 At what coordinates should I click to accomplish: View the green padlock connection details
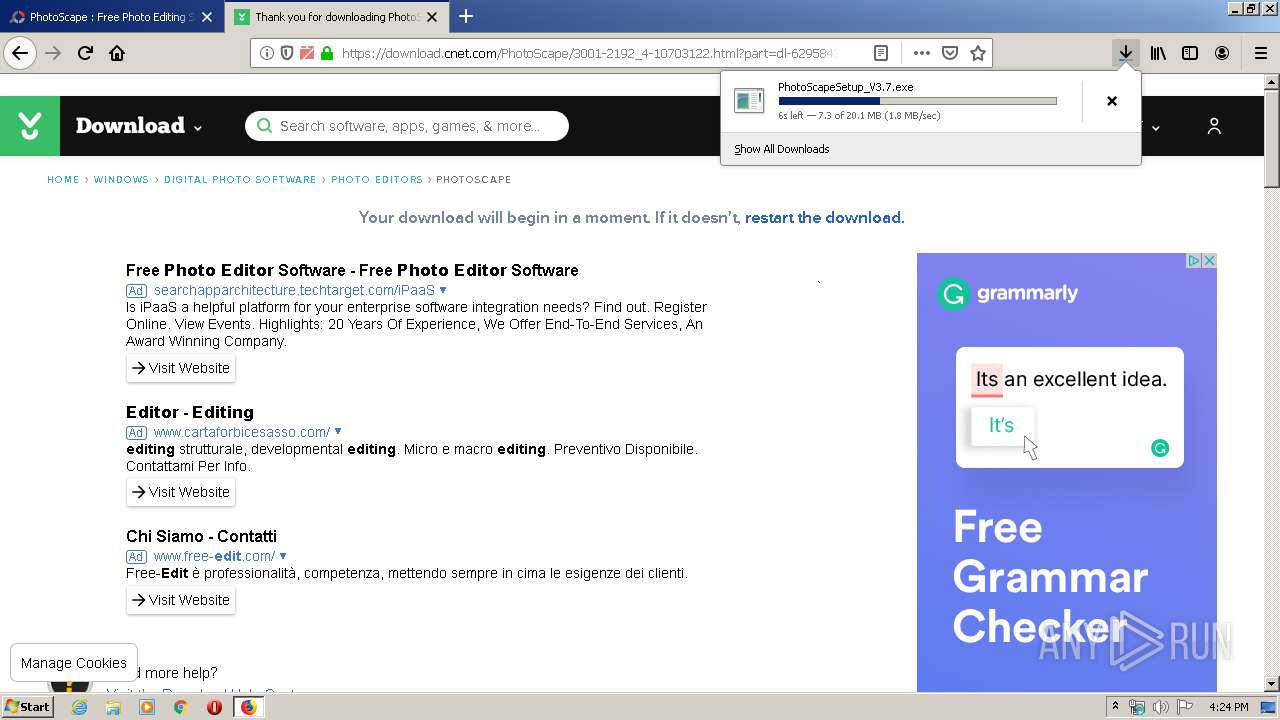coord(326,53)
